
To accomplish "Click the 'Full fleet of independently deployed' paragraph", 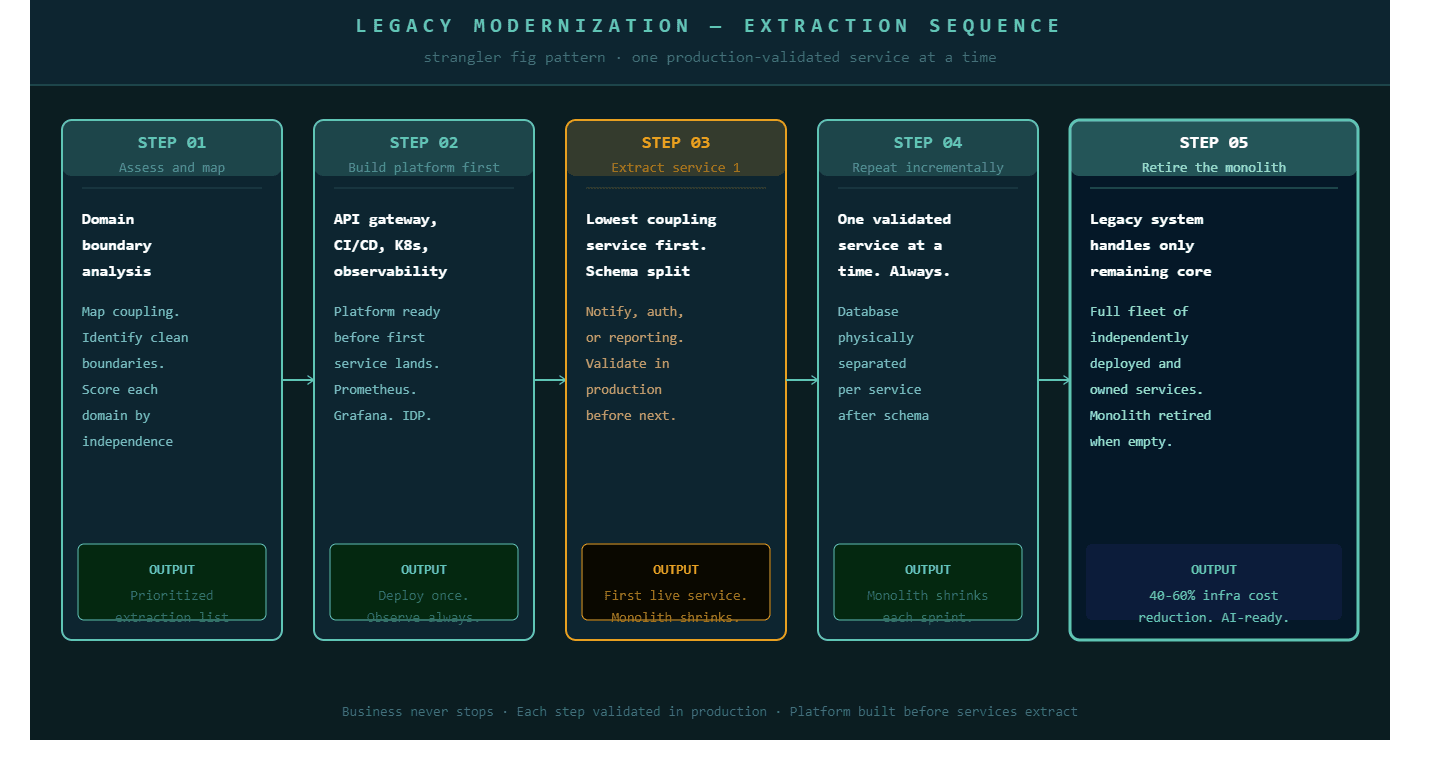I will click(x=1150, y=376).
